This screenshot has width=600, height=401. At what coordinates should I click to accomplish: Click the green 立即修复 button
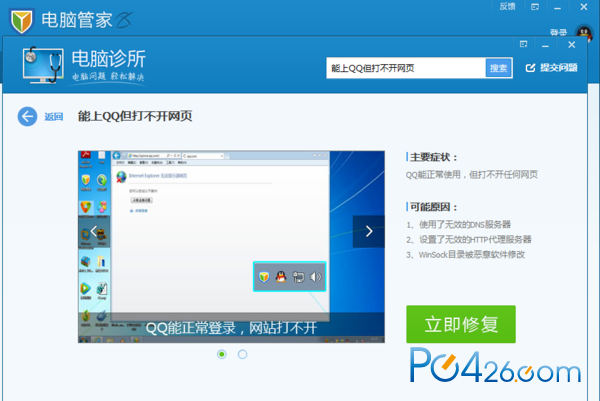point(461,324)
